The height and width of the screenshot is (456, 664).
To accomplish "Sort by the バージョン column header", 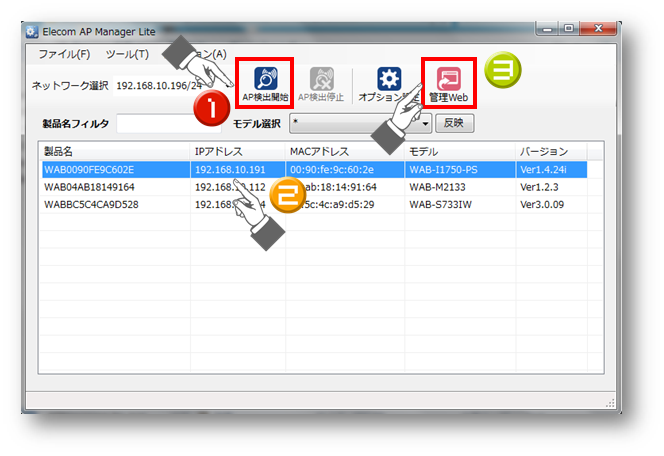I will [x=551, y=151].
